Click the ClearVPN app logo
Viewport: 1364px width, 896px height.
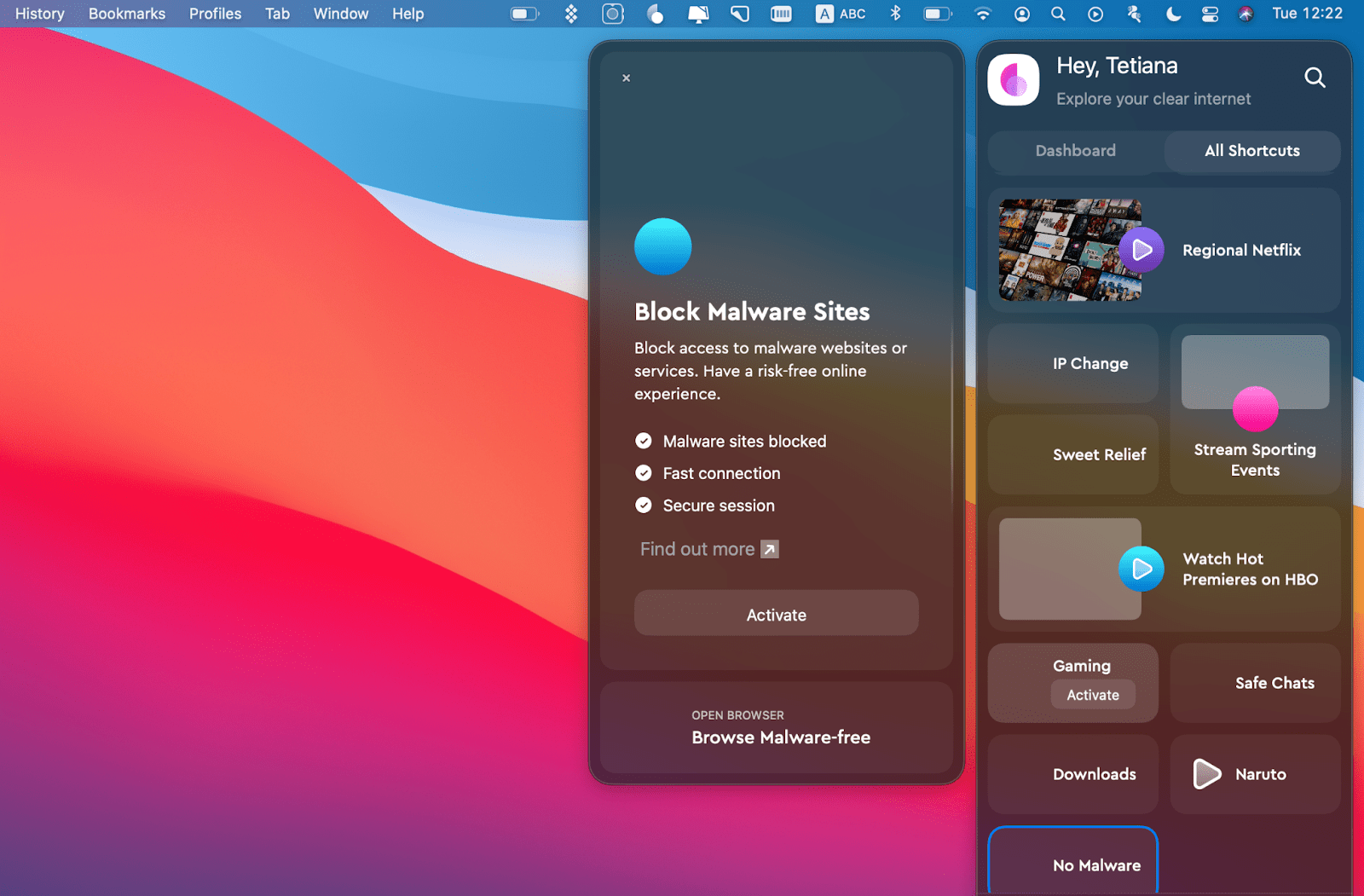1013,80
